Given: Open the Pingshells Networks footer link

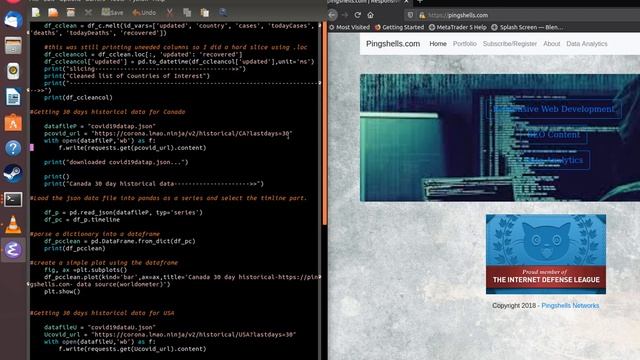Looking at the screenshot, I should click(570, 306).
